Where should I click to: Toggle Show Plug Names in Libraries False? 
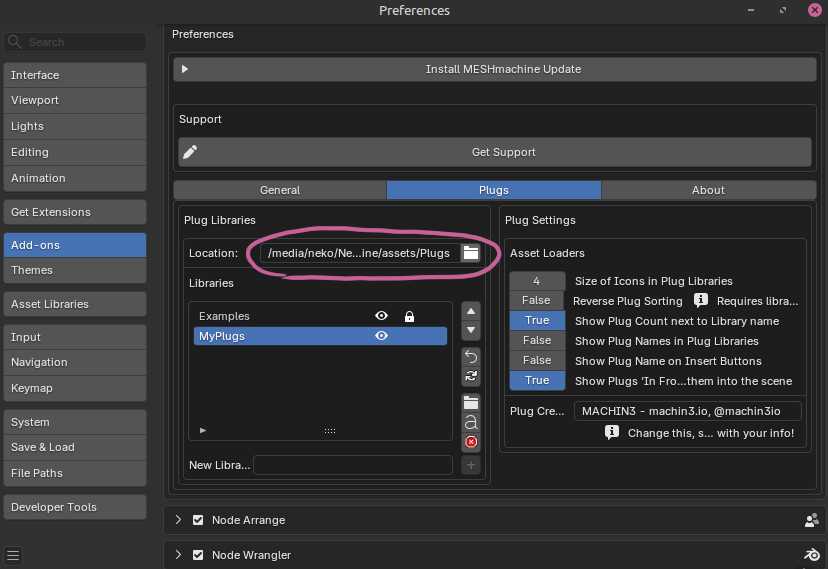click(x=537, y=340)
